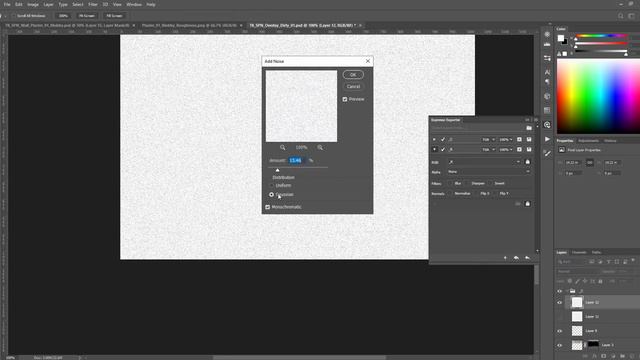Screen dimensions: 640x360
Task: Open the Actions play icon in the side strip
Action: [x=547, y=139]
